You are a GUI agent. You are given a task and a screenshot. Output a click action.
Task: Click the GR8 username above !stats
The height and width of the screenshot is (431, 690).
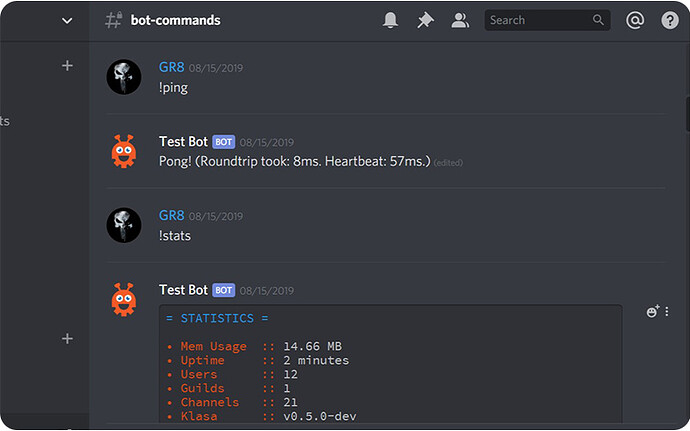171,215
